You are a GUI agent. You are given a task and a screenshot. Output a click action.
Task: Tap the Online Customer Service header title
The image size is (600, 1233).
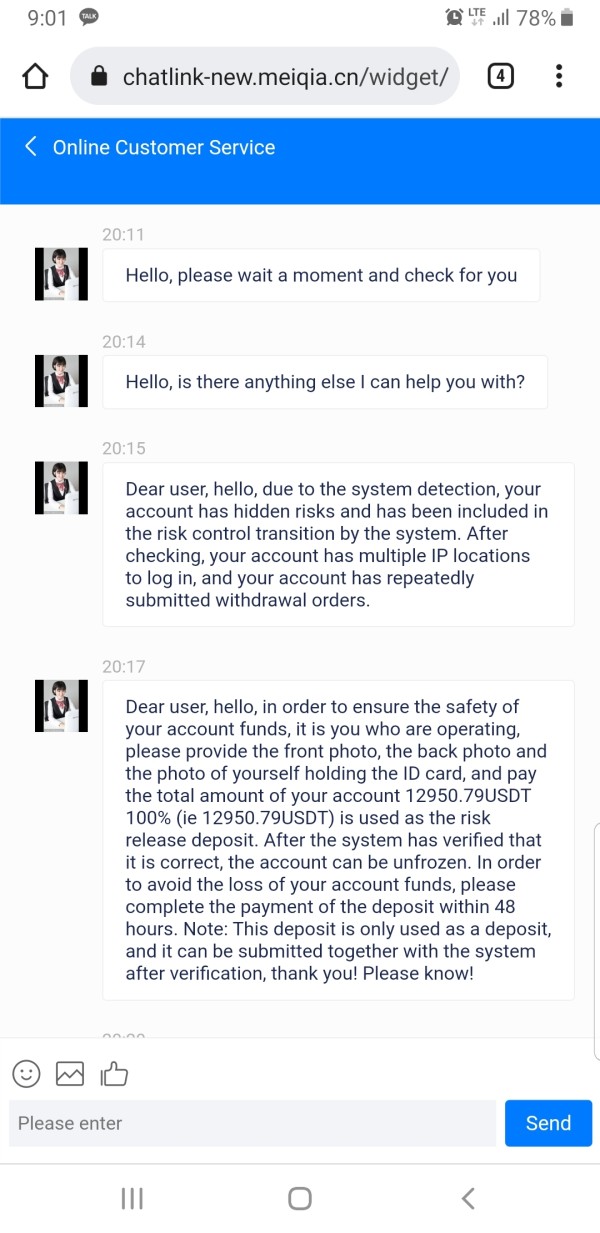[x=164, y=147]
